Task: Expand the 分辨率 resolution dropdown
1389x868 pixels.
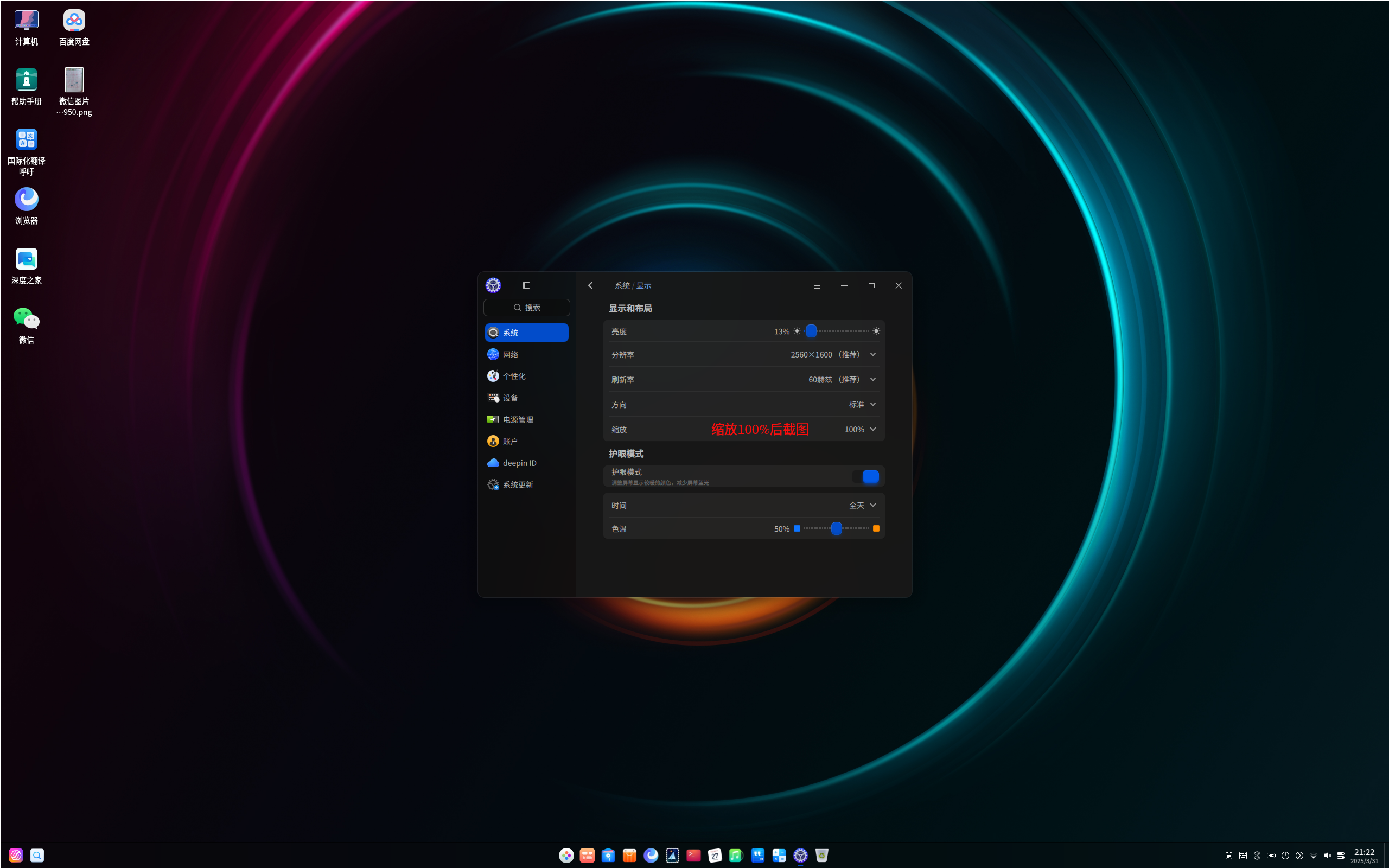Action: pos(833,355)
